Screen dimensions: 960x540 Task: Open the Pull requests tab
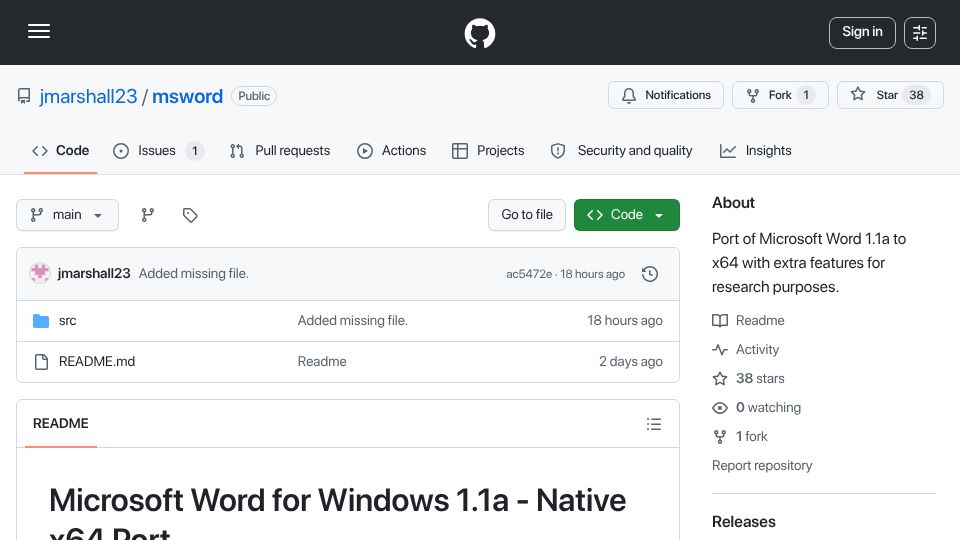(x=280, y=151)
